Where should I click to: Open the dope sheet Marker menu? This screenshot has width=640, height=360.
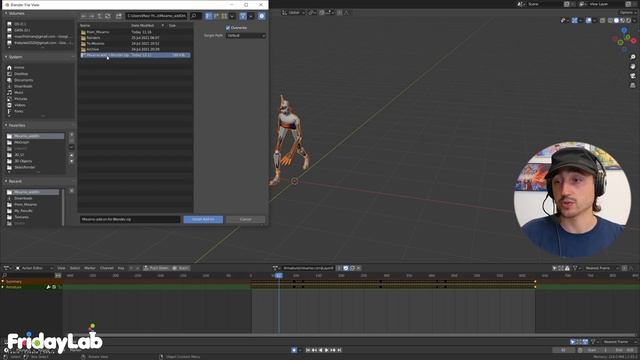90,268
